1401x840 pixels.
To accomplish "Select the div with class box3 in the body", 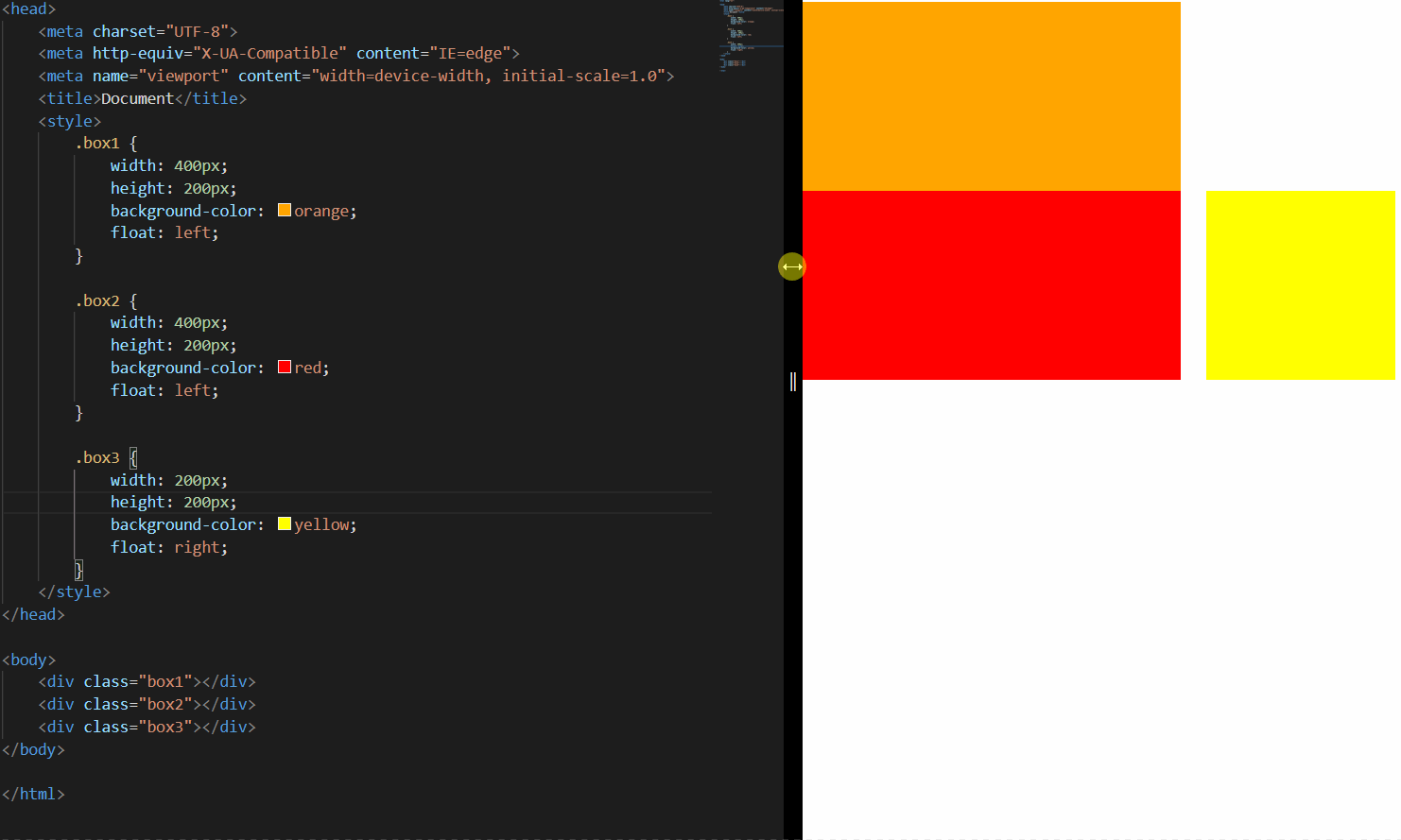I will click(147, 726).
